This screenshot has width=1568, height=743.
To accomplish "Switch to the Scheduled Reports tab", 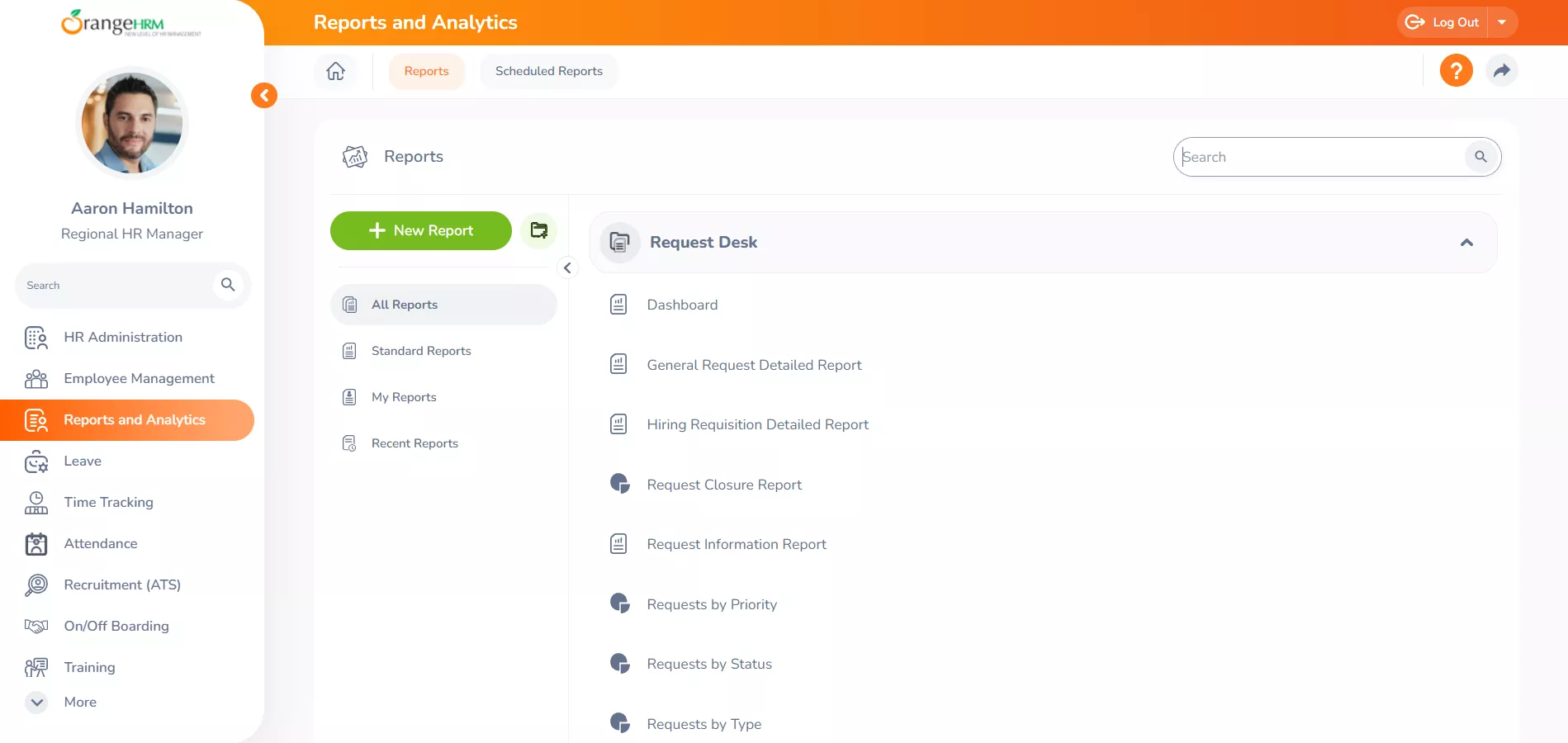I will [x=549, y=71].
